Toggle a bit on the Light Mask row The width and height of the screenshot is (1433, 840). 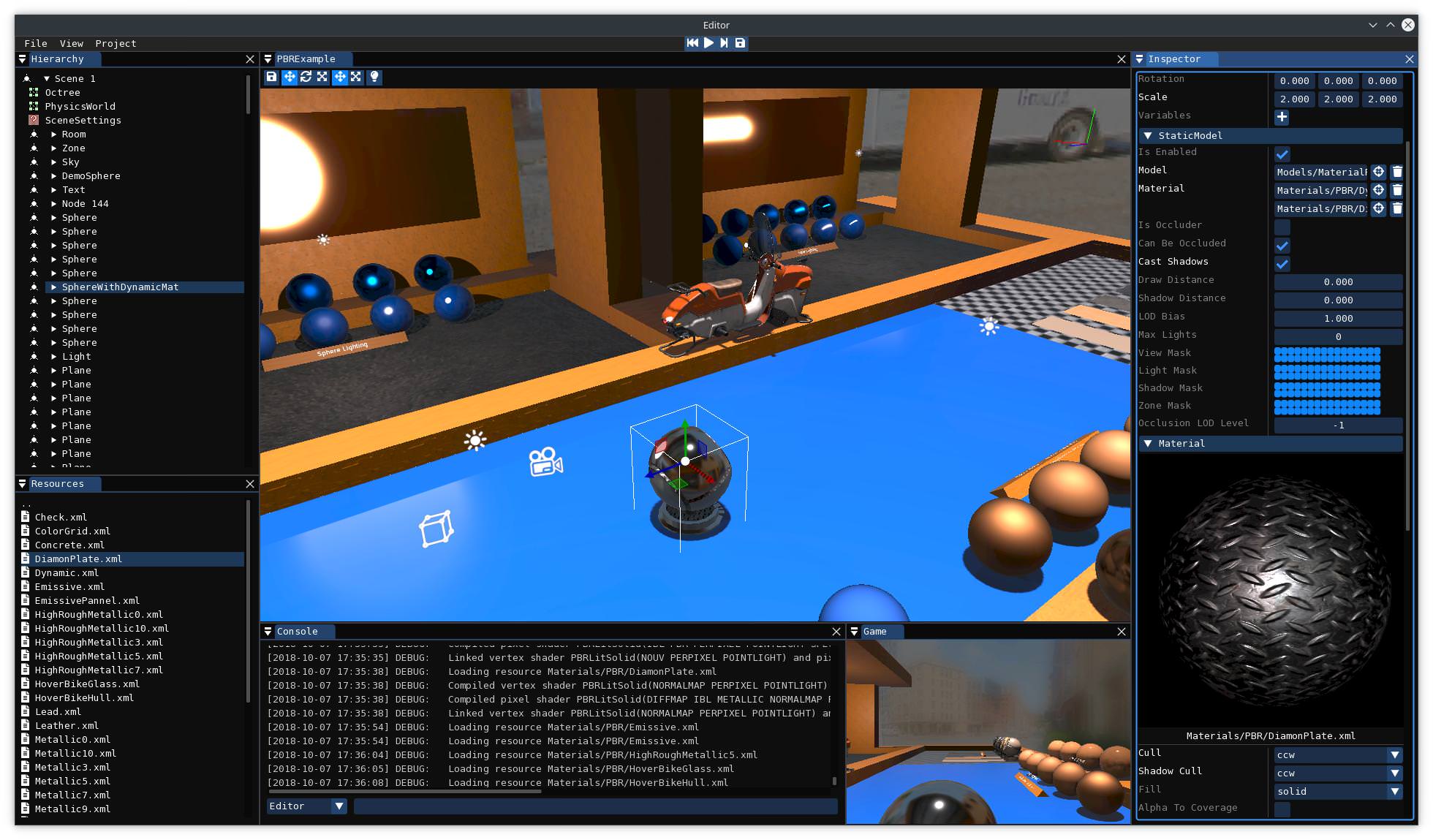pos(1326,371)
